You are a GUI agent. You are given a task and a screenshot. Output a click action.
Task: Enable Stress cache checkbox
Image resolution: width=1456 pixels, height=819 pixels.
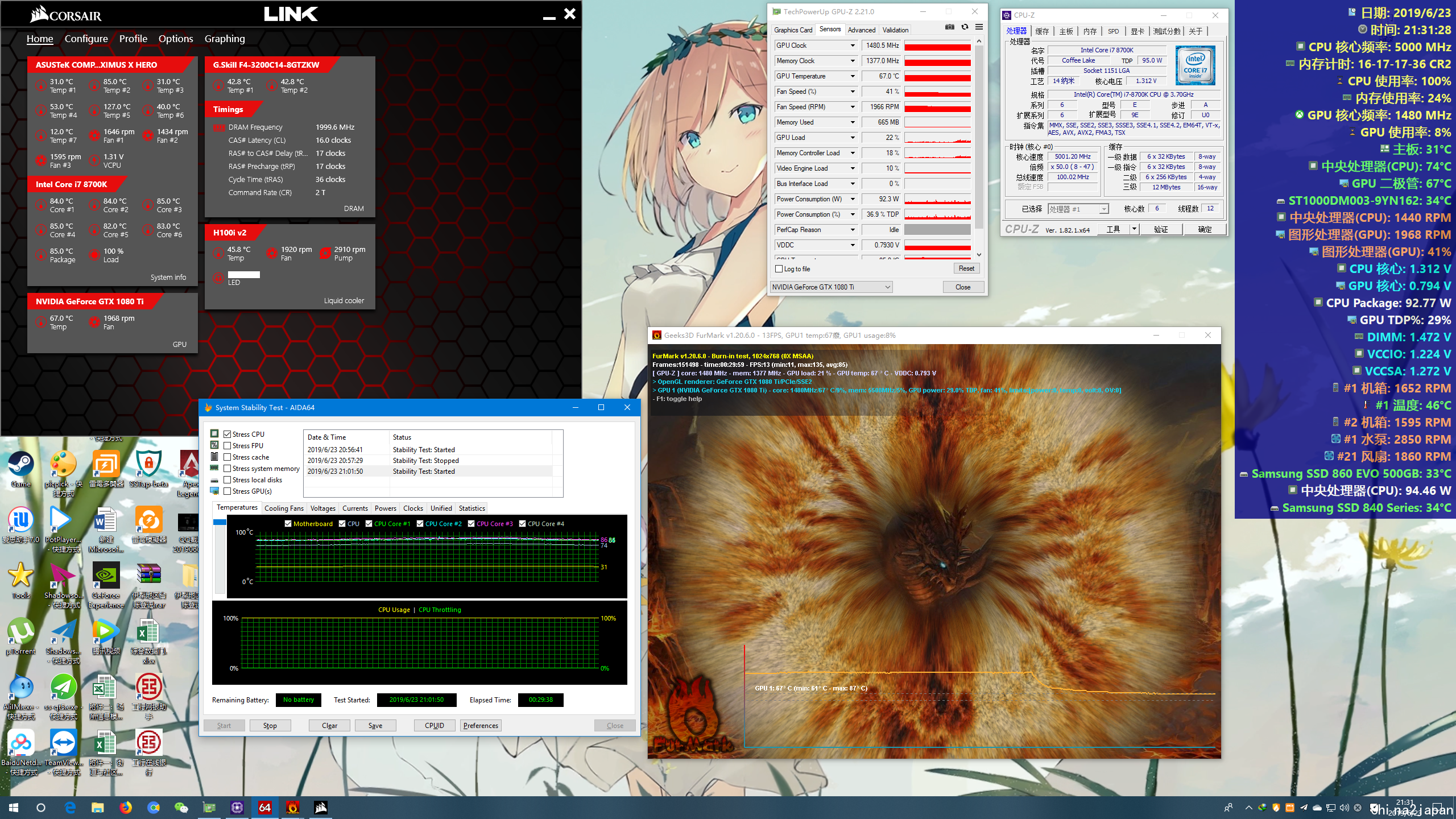pos(227,457)
